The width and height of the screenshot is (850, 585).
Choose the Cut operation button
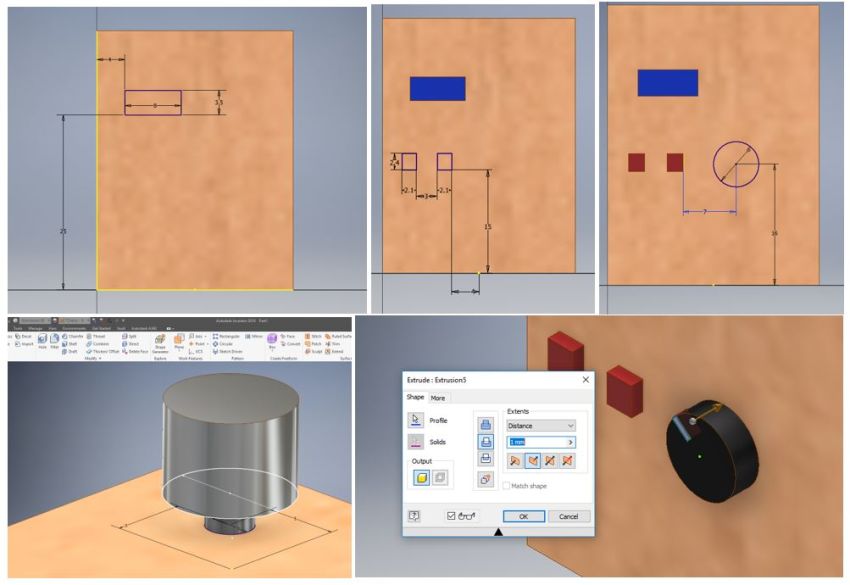(486, 442)
